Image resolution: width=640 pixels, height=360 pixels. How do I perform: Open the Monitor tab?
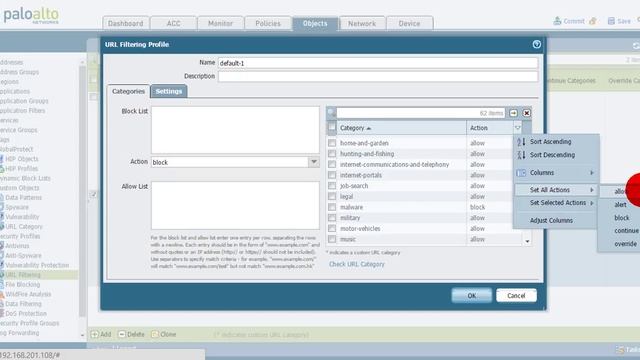[220, 23]
